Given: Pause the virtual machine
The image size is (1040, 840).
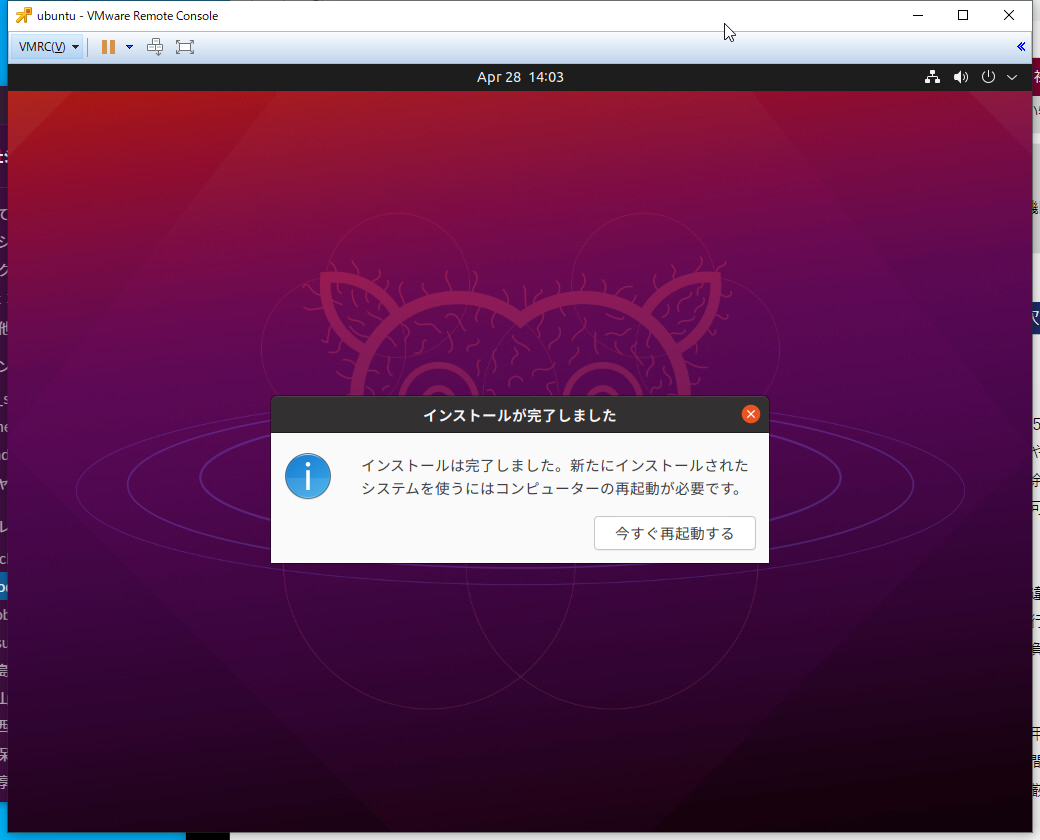Looking at the screenshot, I should point(108,46).
